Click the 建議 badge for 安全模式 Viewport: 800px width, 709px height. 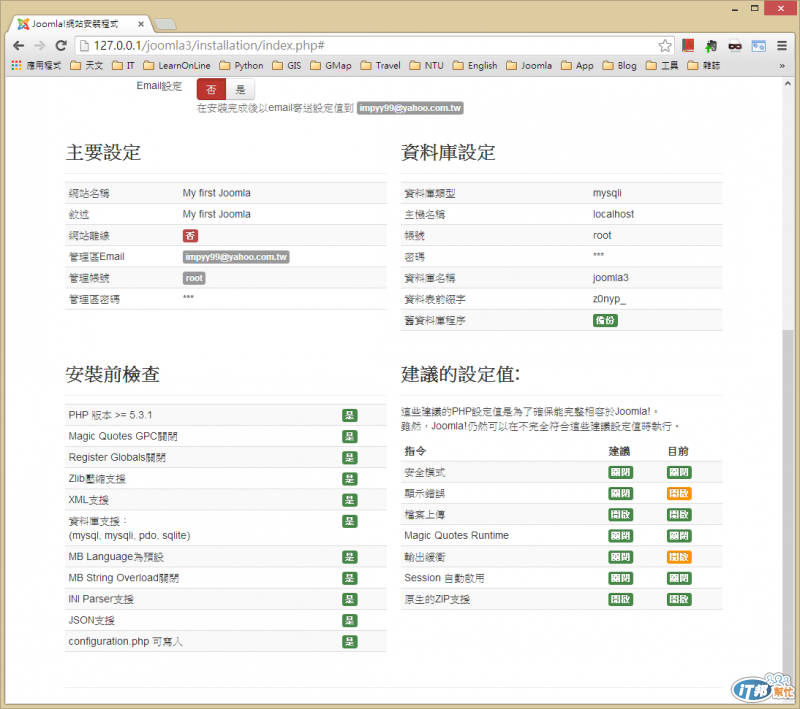click(621, 472)
